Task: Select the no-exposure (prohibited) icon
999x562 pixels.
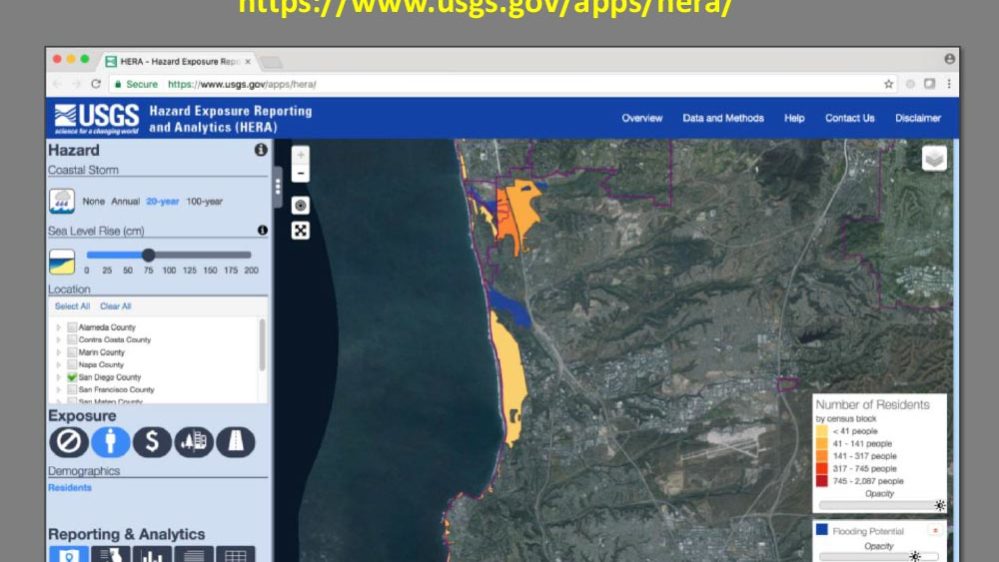Action: [x=69, y=442]
